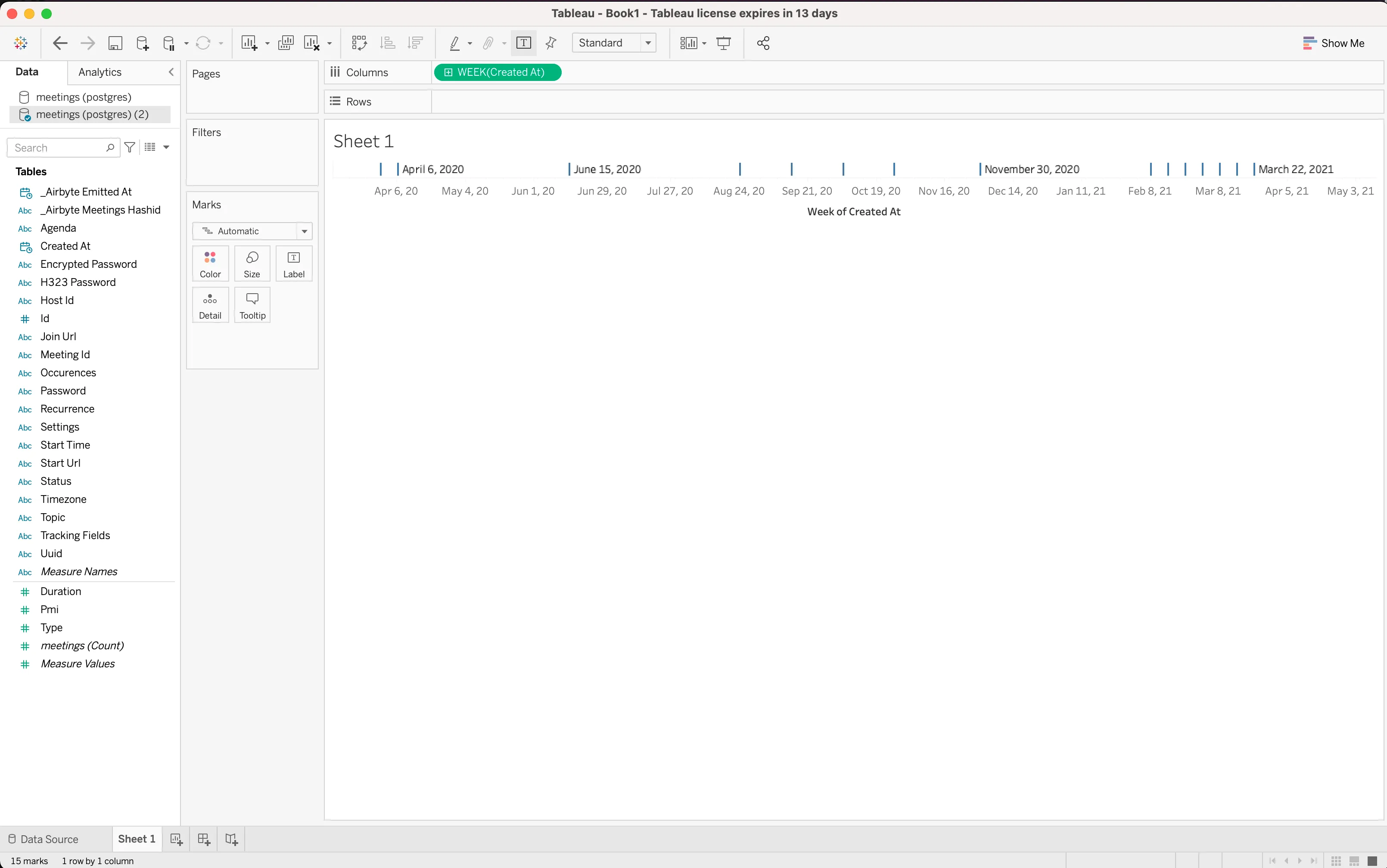
Task: Open the Color marks card
Action: click(210, 263)
